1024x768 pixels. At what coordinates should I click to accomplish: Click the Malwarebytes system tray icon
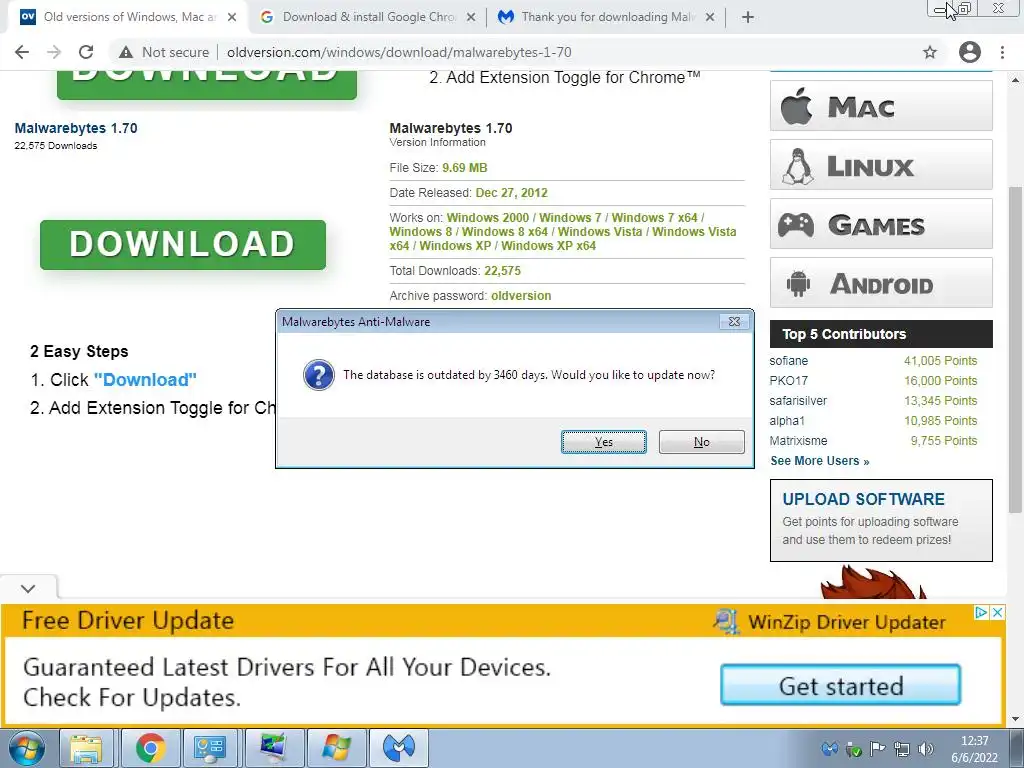pyautogui.click(x=829, y=749)
